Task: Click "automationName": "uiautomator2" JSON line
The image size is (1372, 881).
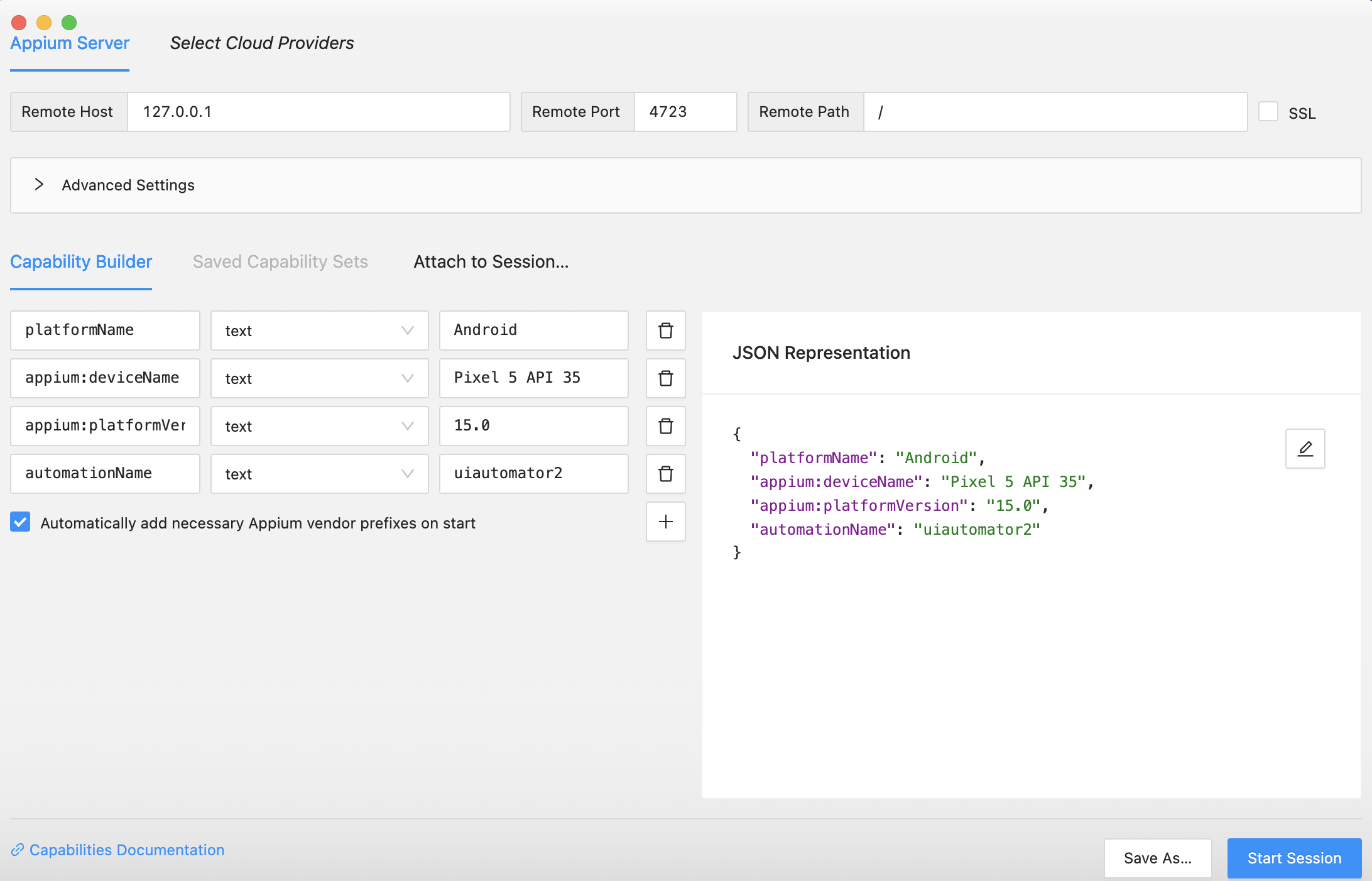Action: (x=895, y=530)
